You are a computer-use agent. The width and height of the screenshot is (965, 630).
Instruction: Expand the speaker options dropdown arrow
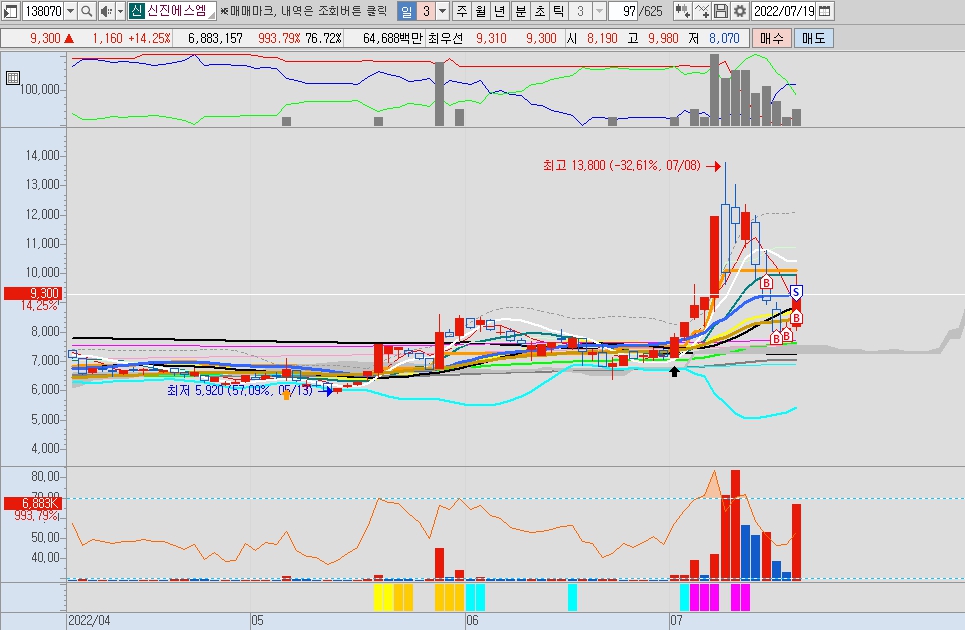click(x=120, y=11)
